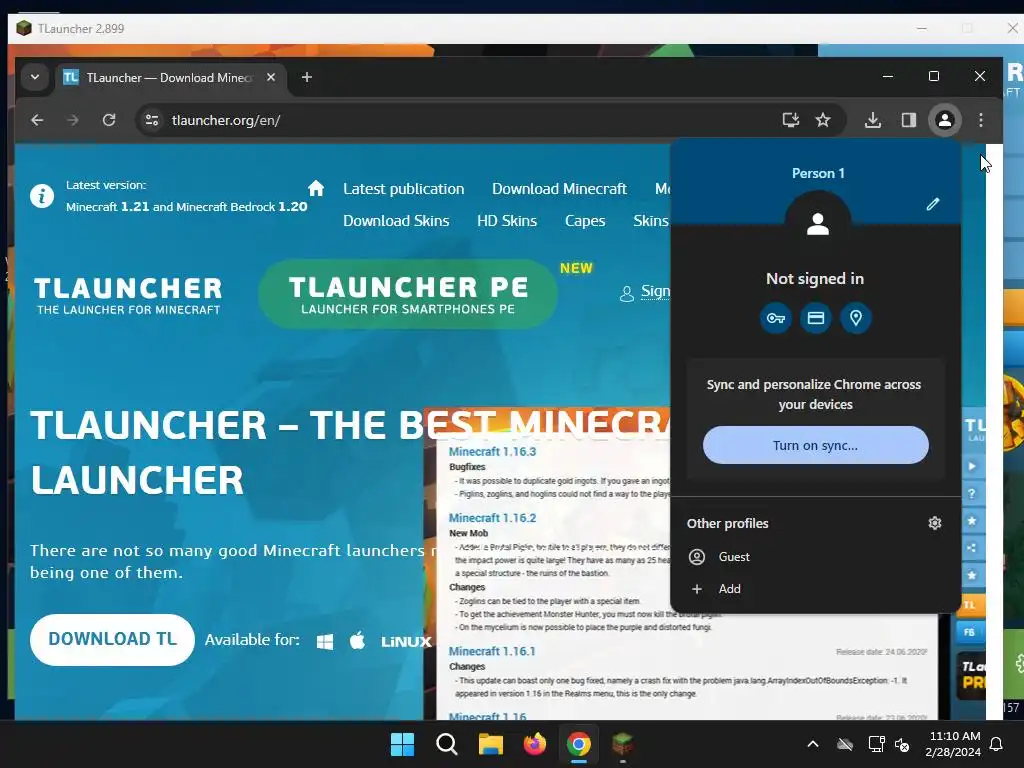Click the profile avatar button in toolbar
Screen dimensions: 1024x768
pos(944,120)
